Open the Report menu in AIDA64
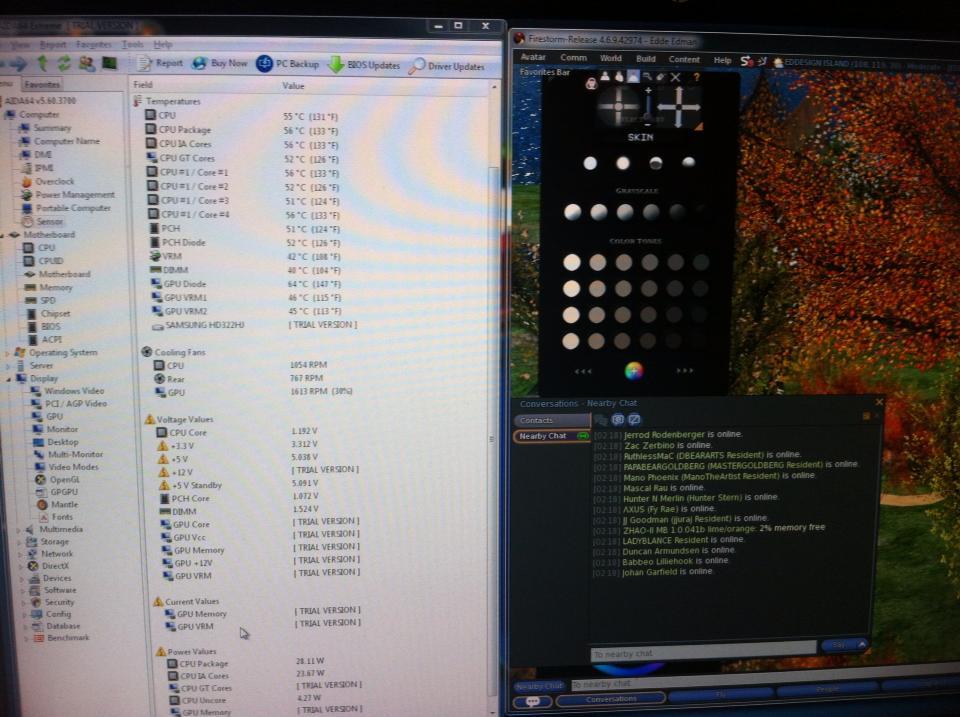Viewport: 960px width, 717px height. click(53, 45)
